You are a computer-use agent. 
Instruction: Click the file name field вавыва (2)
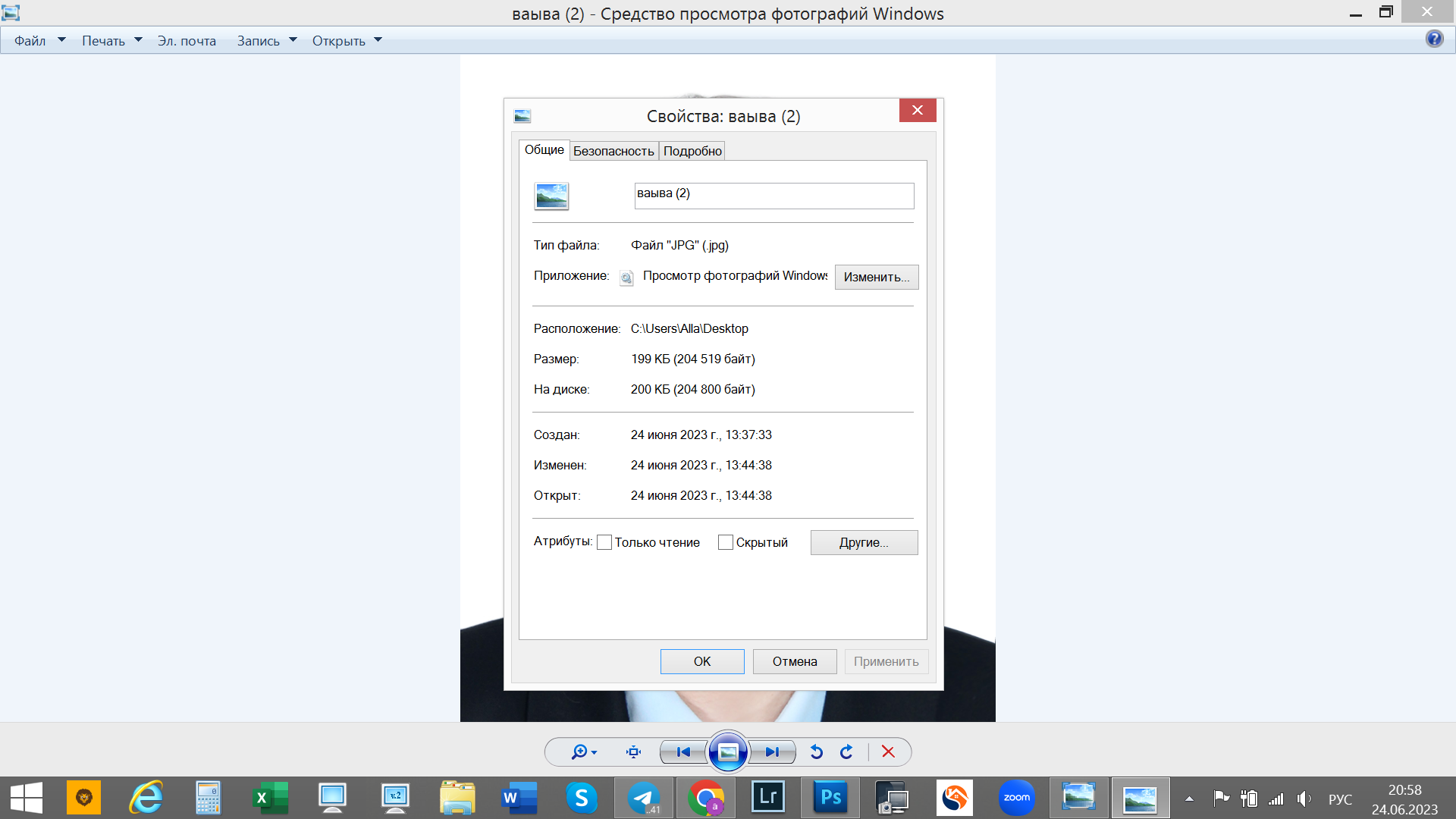(773, 195)
